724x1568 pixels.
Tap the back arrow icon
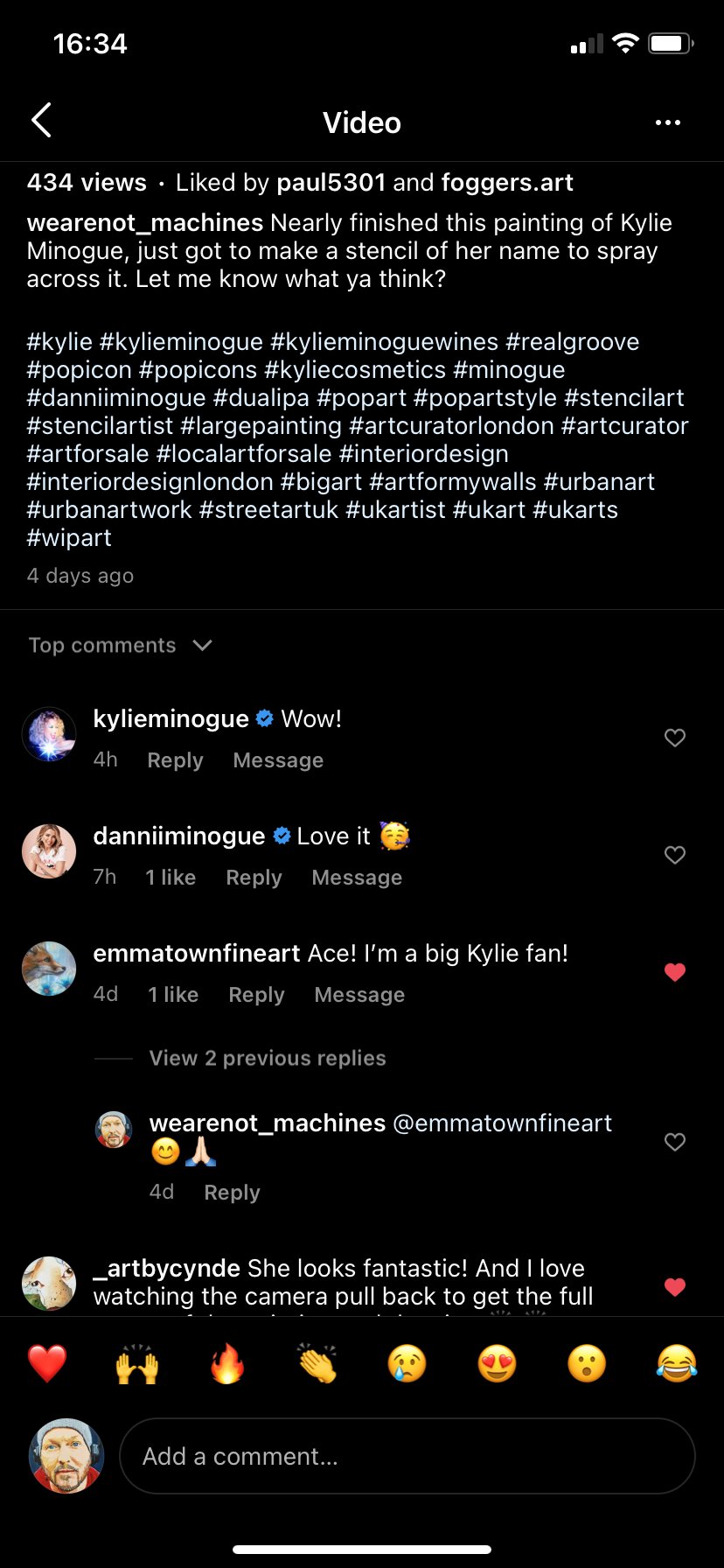(42, 121)
